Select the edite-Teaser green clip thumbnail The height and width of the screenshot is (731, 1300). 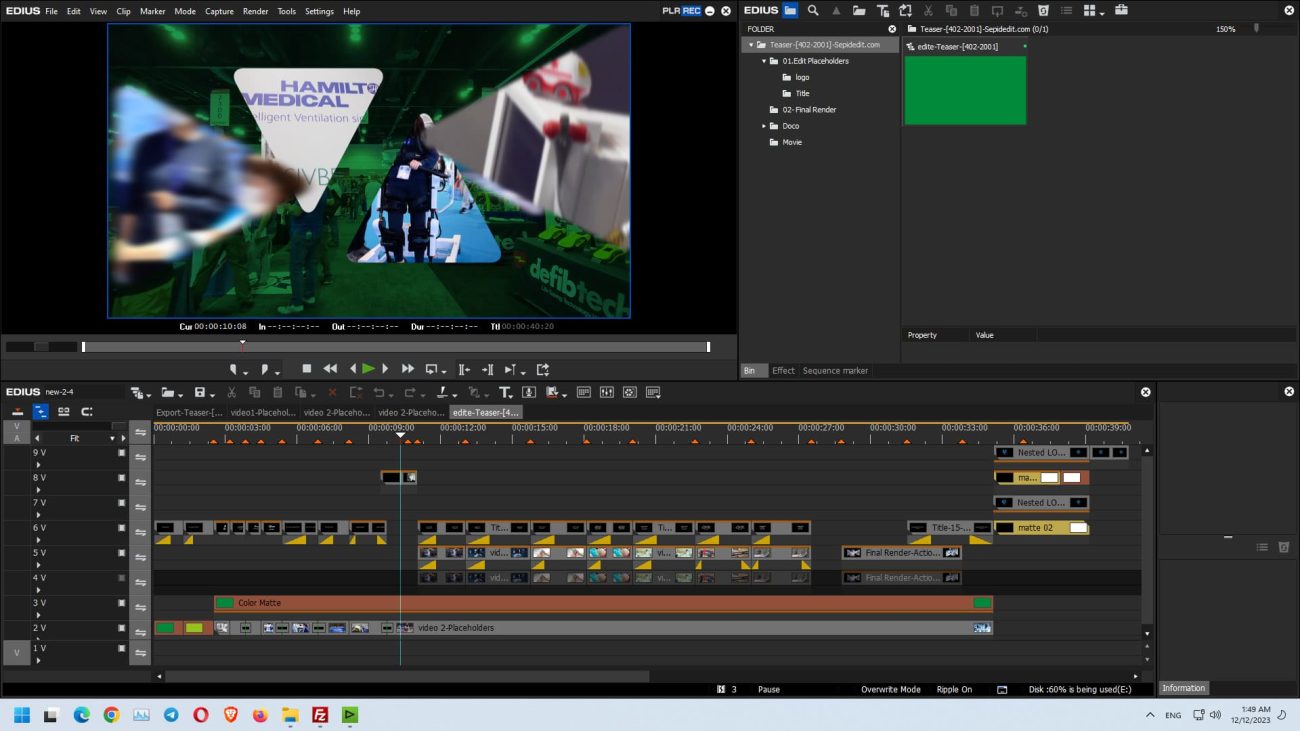click(965, 90)
